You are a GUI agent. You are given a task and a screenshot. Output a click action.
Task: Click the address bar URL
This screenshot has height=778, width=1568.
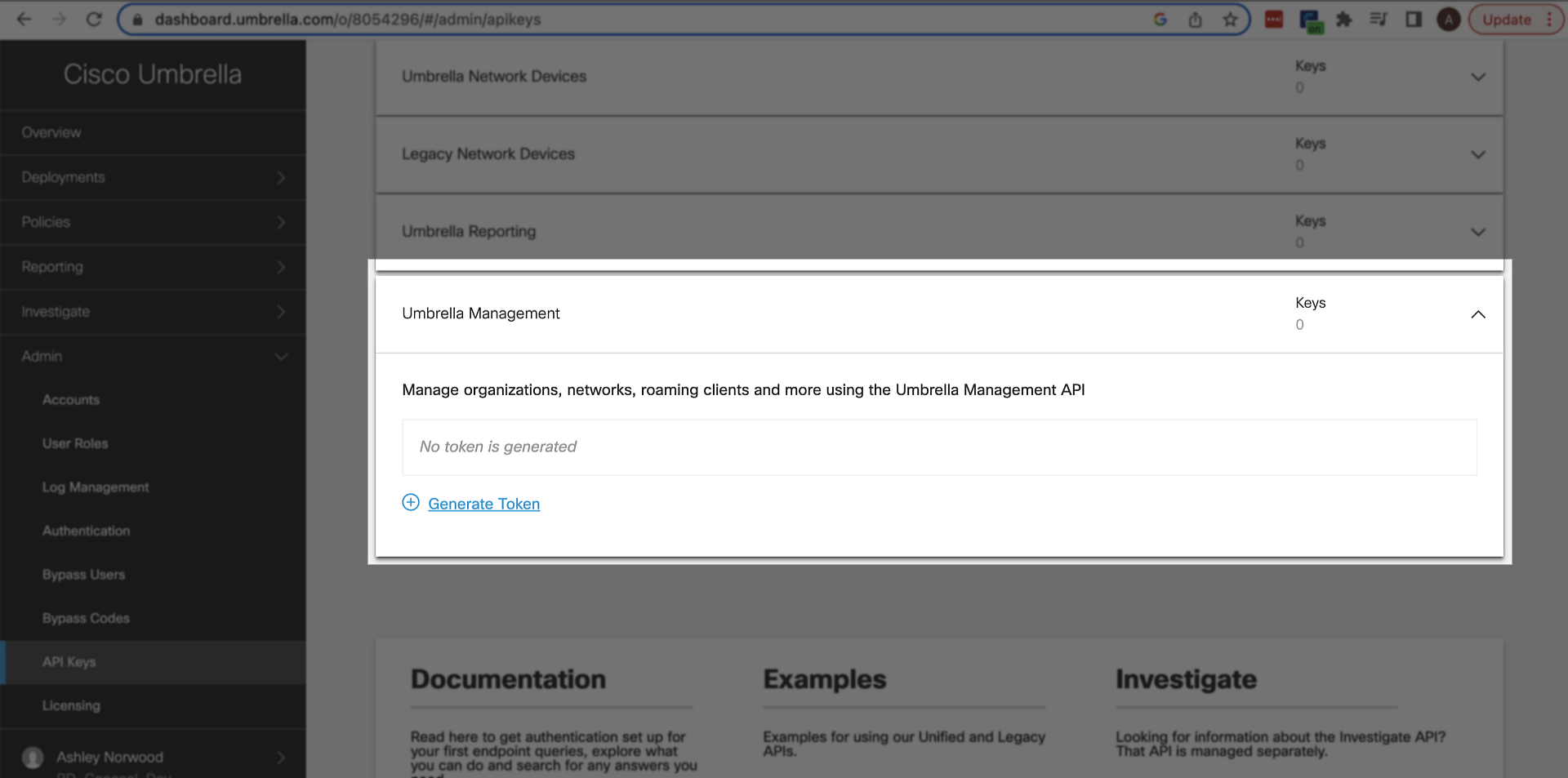pos(348,20)
